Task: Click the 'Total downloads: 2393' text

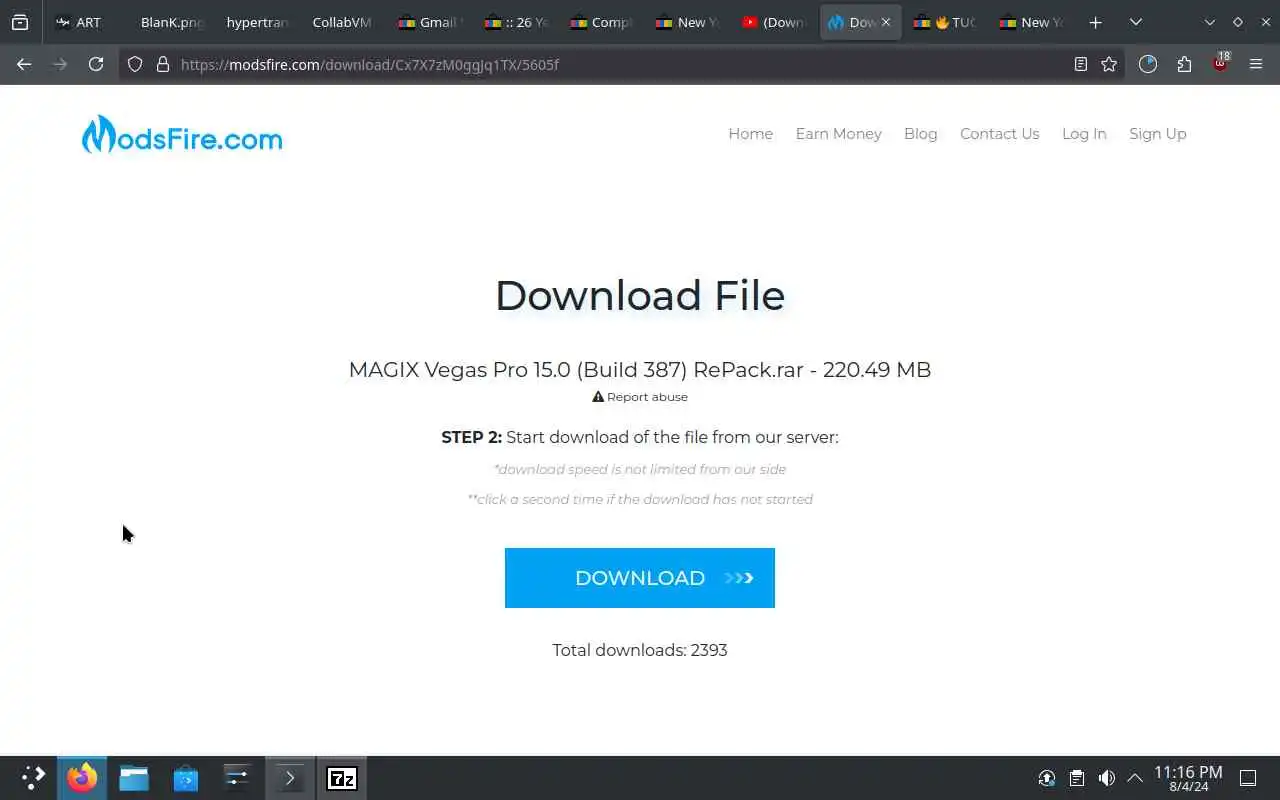Action: pos(640,650)
